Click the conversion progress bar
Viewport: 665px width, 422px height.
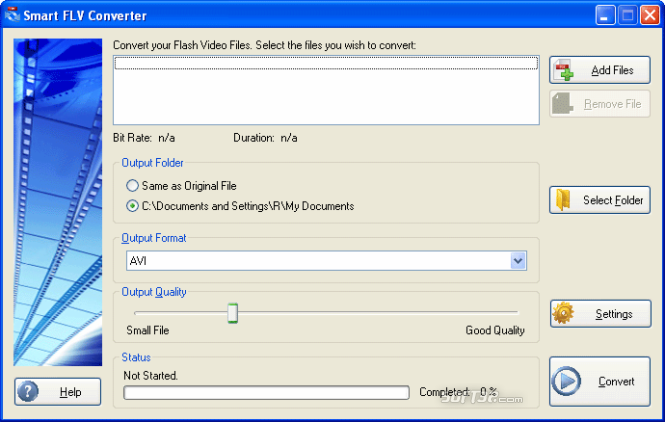[x=266, y=393]
